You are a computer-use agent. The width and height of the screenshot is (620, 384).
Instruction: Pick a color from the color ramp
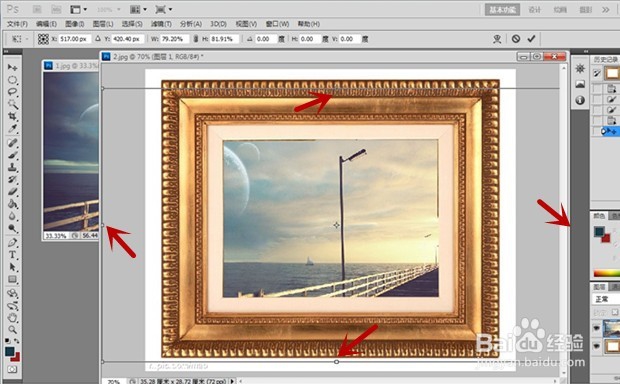tap(607, 273)
